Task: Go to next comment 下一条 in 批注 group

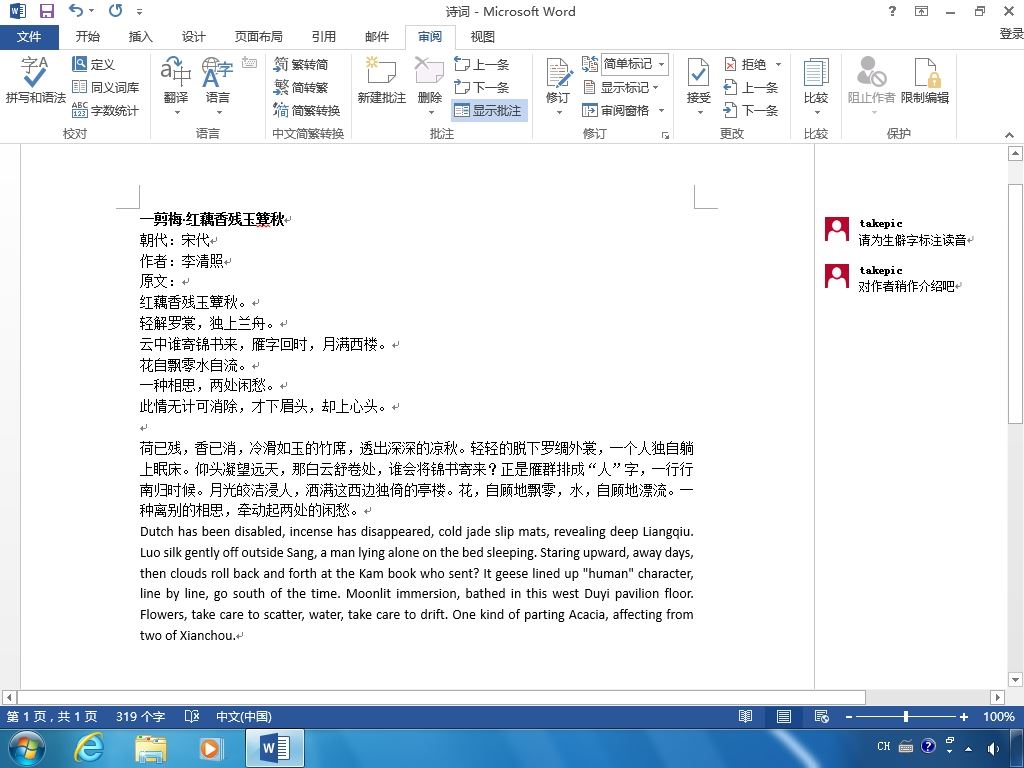Action: point(481,87)
